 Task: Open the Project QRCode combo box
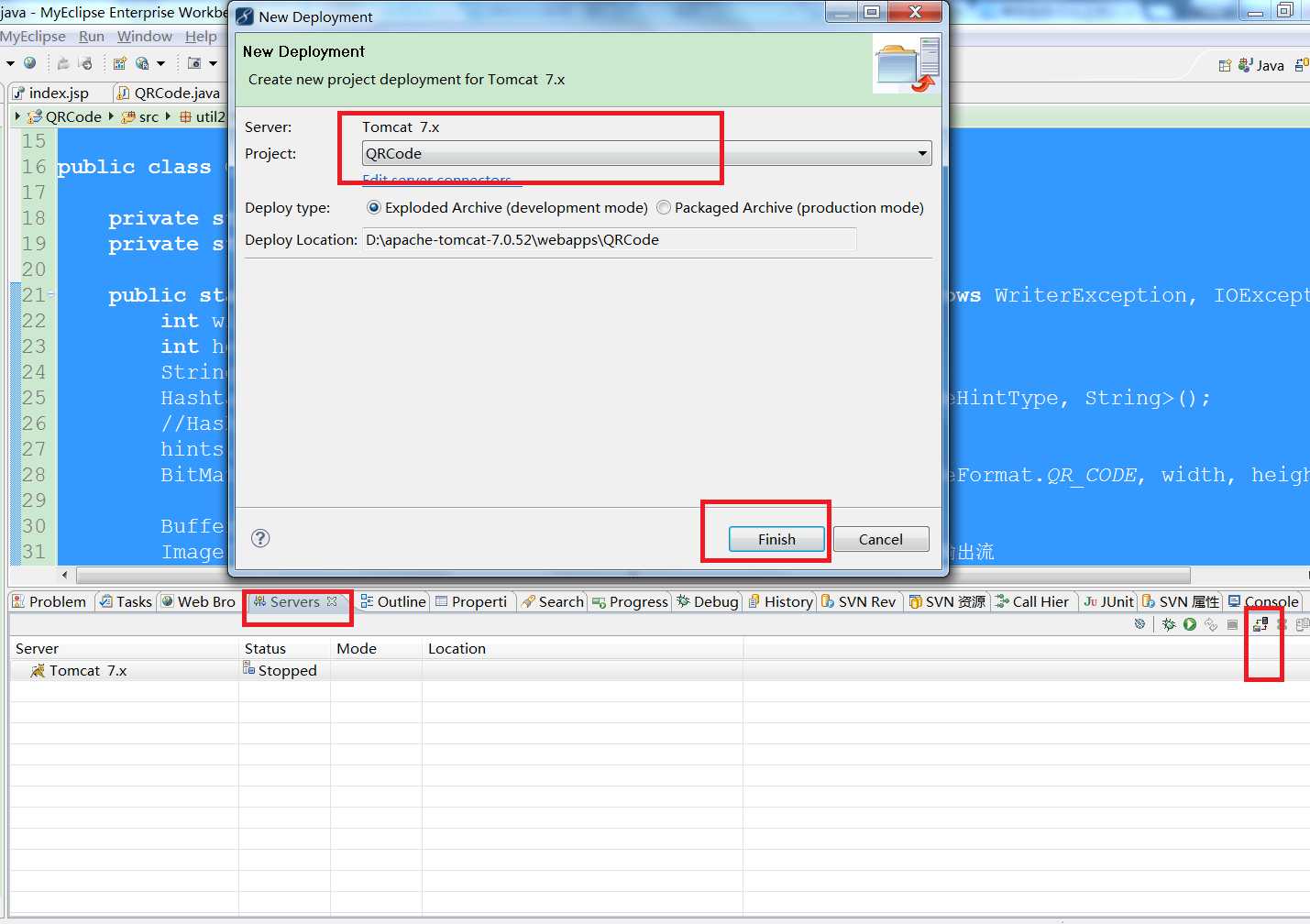pos(647,153)
